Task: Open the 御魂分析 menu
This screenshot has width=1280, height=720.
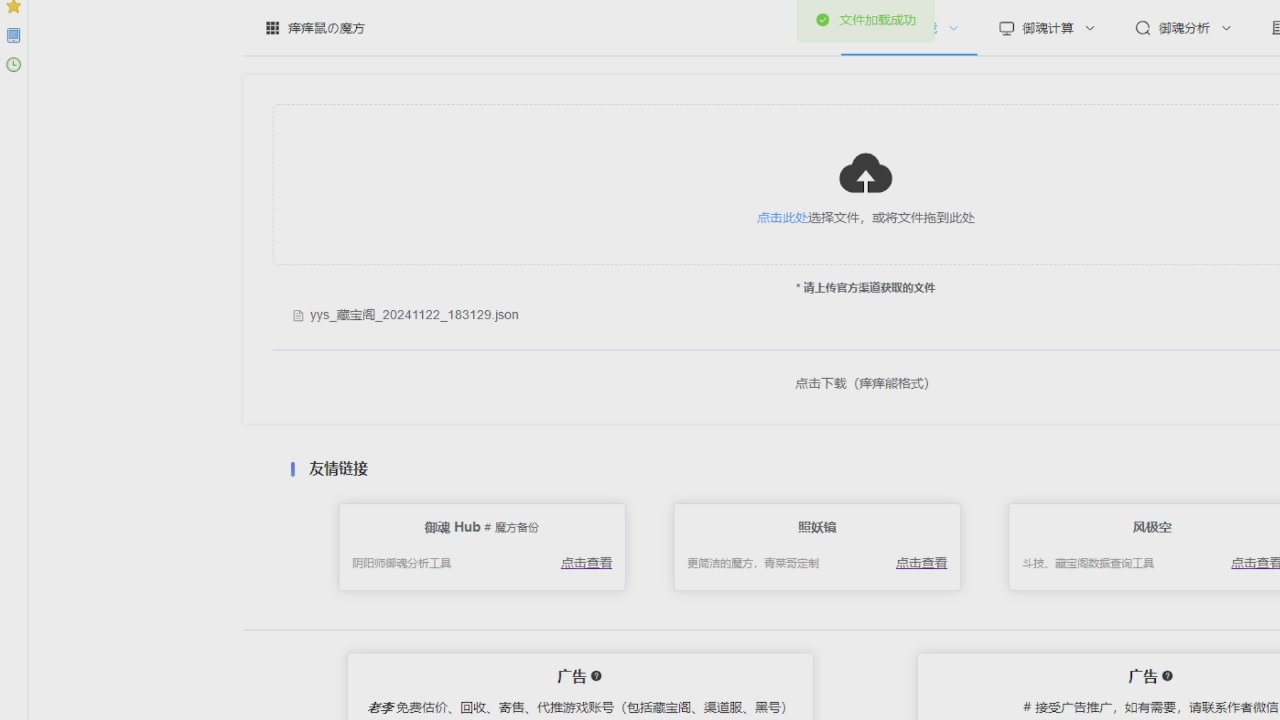Action: click(1183, 28)
